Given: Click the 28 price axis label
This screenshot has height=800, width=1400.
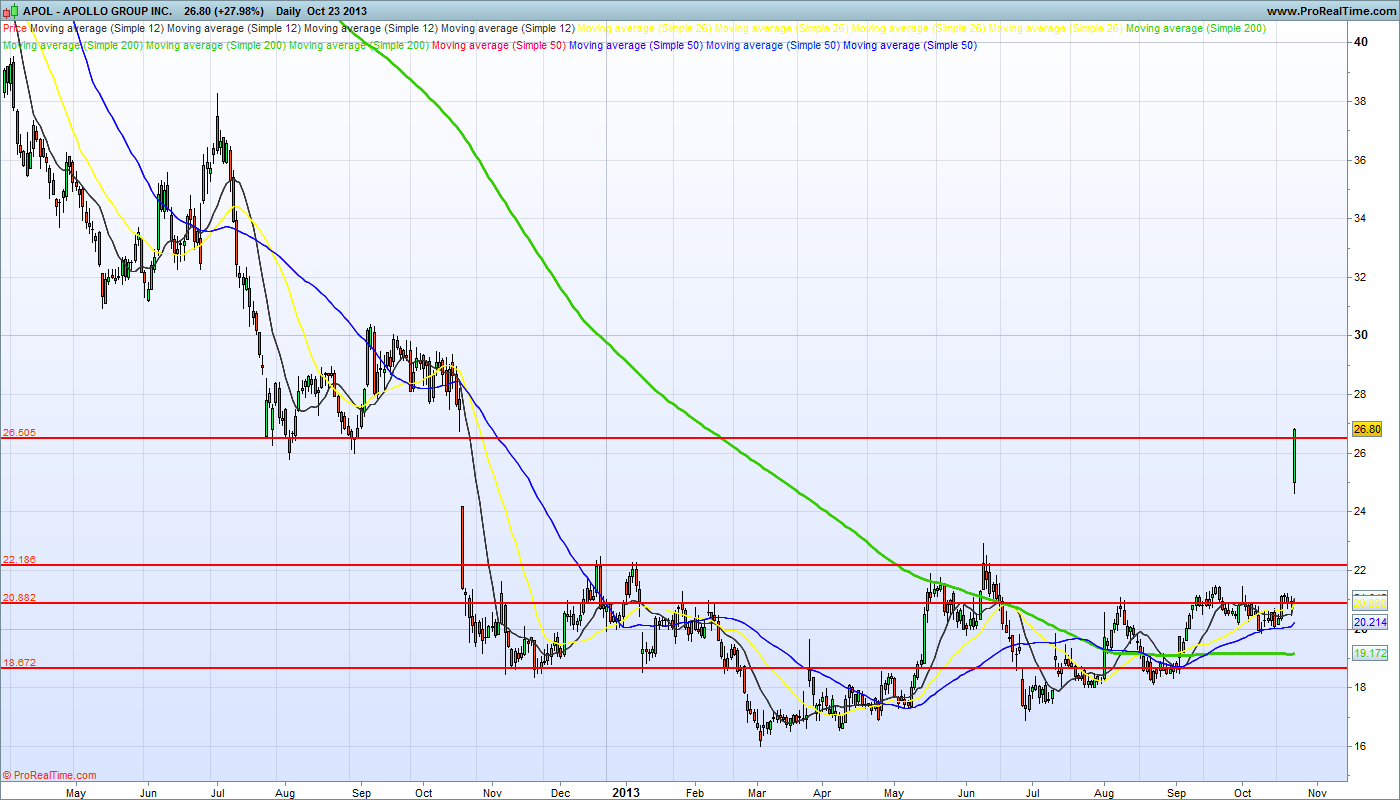Looking at the screenshot, I should [x=1361, y=394].
